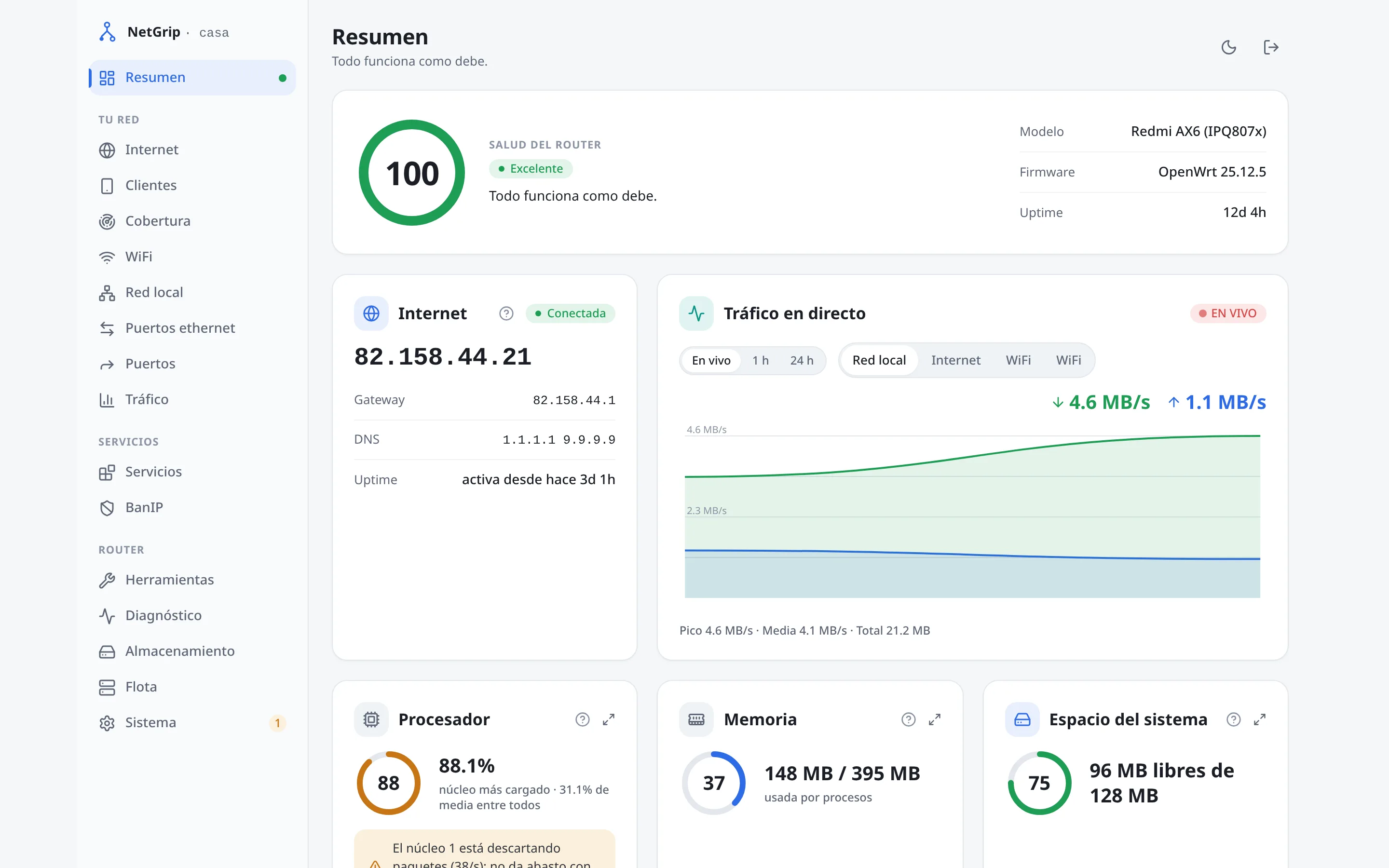Viewport: 1389px width, 868px height.
Task: Click the Conectada status badge
Action: 570,313
